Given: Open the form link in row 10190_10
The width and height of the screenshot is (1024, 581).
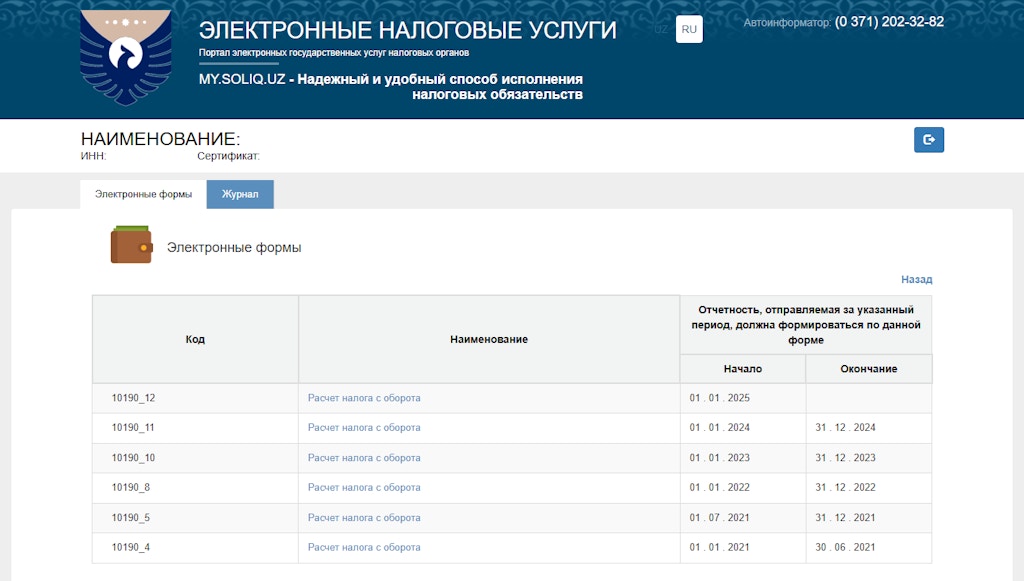Looking at the screenshot, I should click(x=364, y=458).
